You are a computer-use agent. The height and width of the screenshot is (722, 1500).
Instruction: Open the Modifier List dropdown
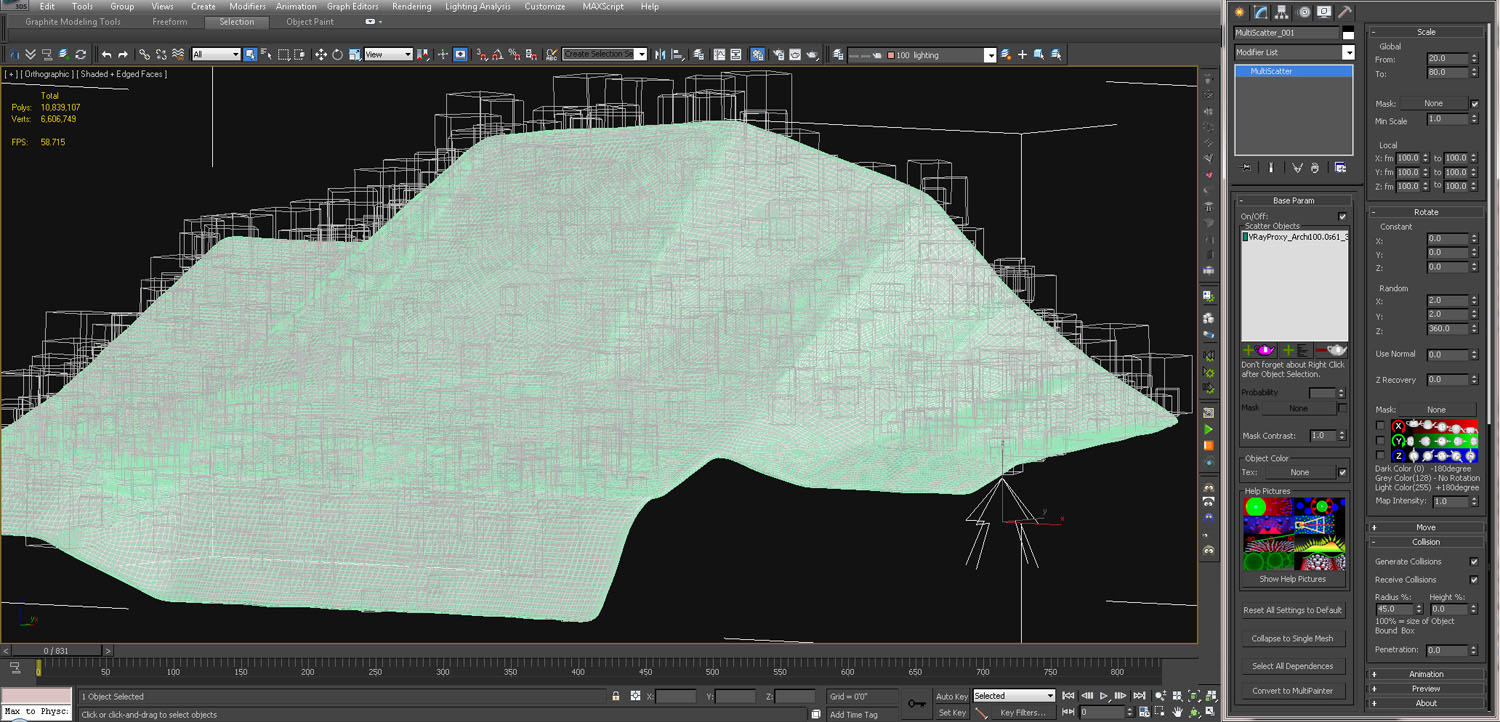click(1348, 52)
